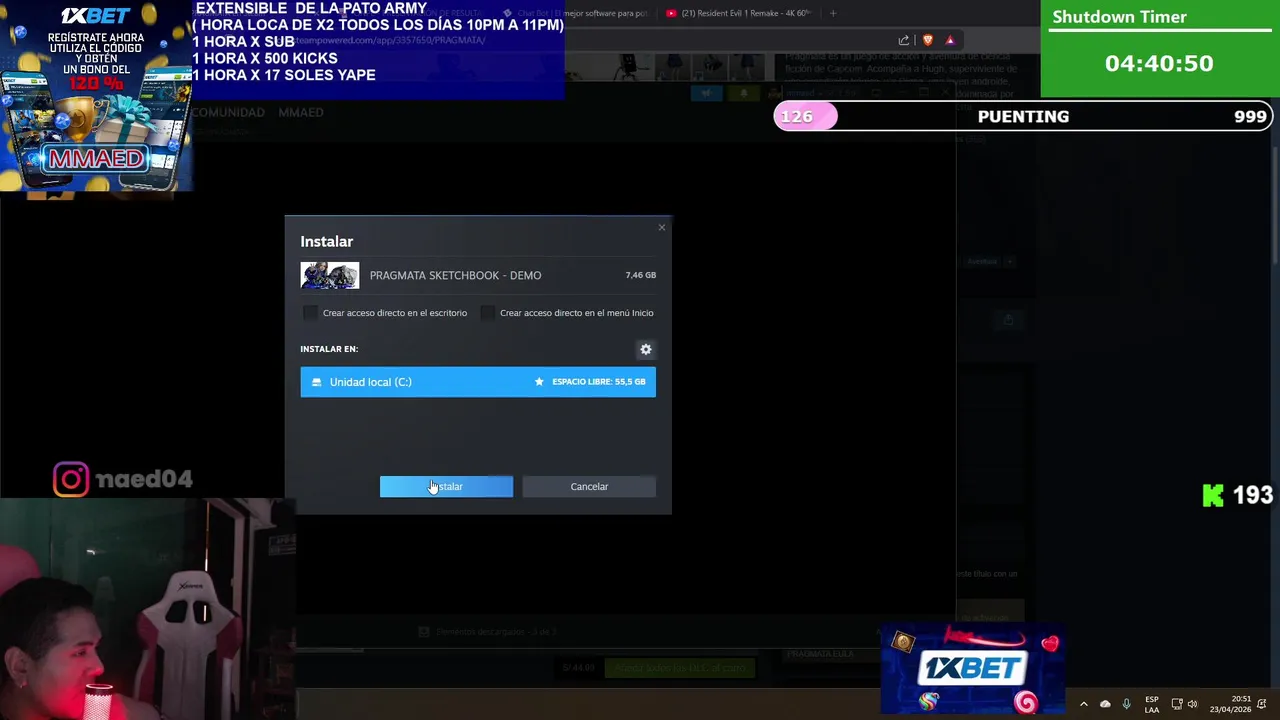Viewport: 1280px width, 720px height.
Task: Select the Unidad local (C:) drive
Action: pos(478,382)
